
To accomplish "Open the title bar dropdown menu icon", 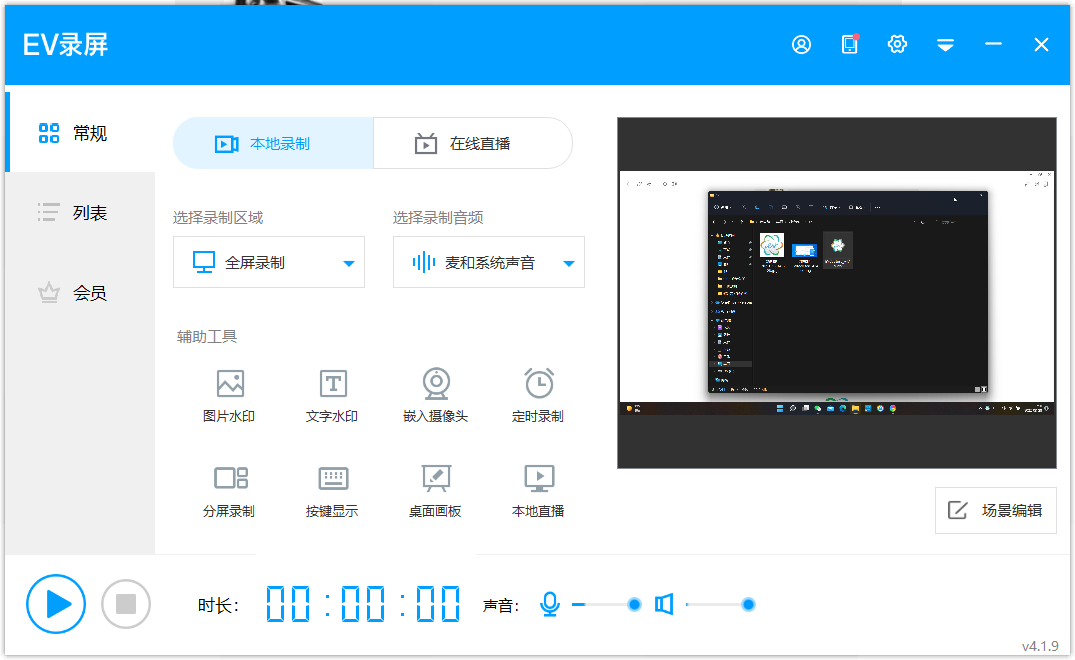I will 945,45.
